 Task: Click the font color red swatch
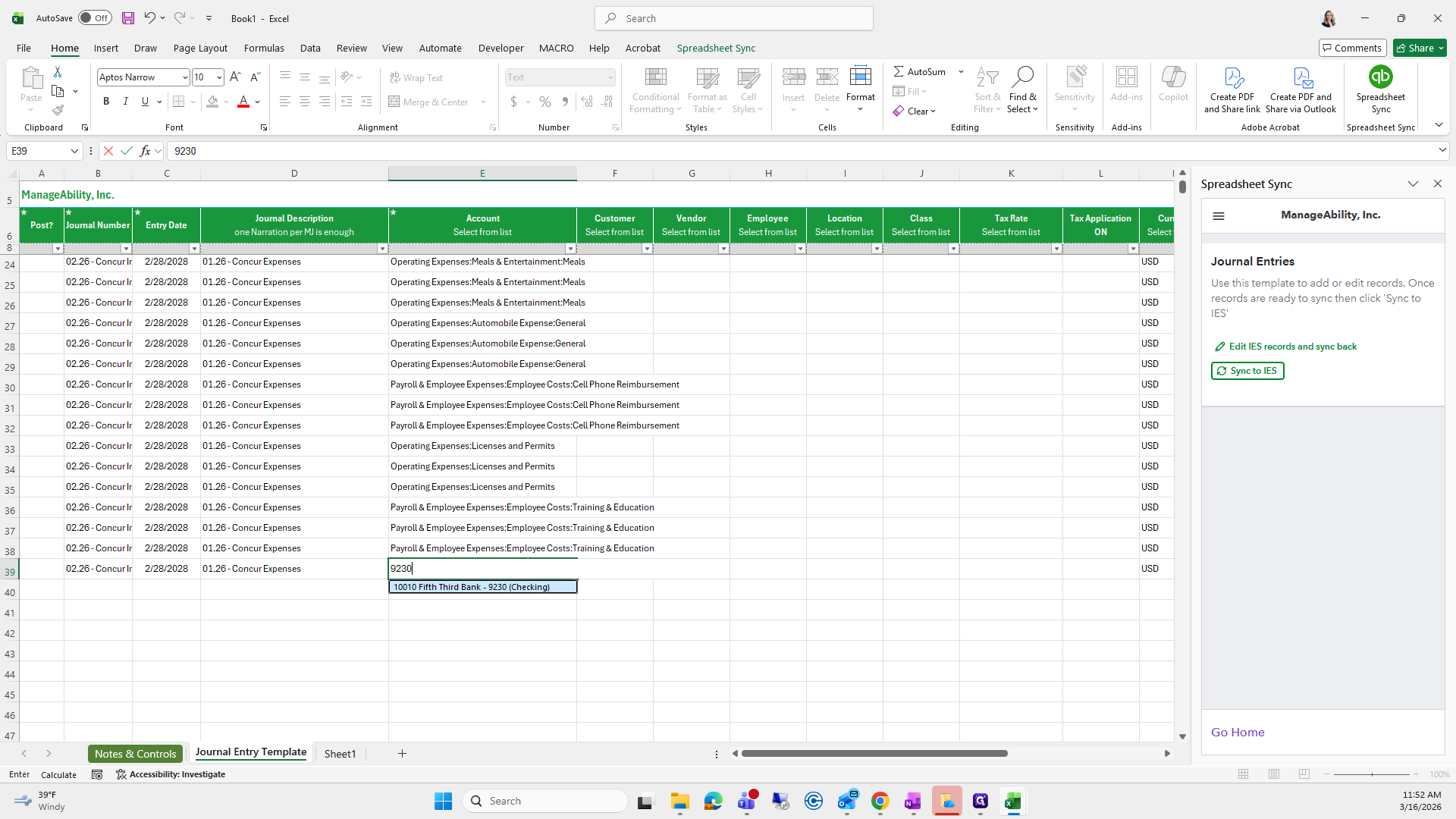click(x=243, y=102)
